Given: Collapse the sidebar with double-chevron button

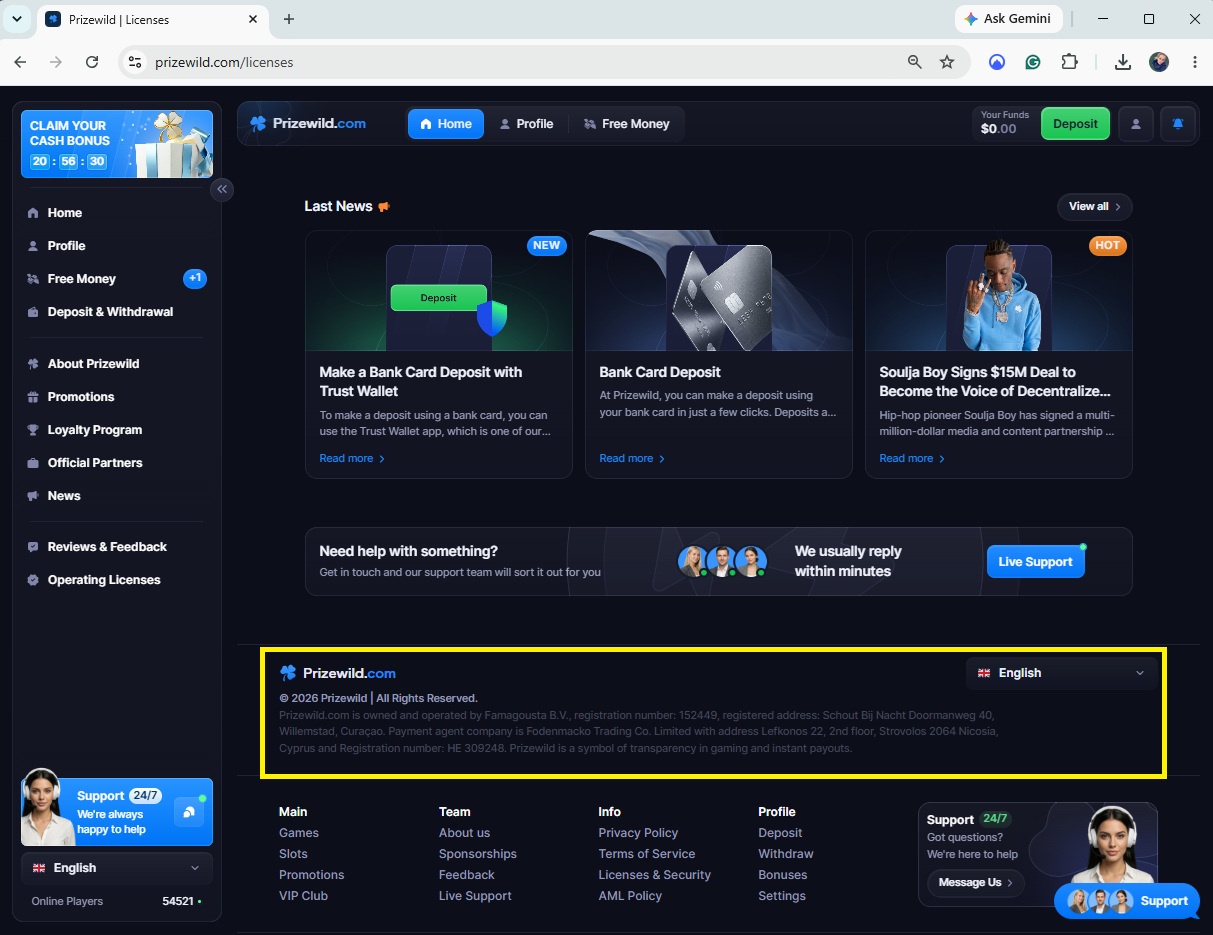Looking at the screenshot, I should coord(222,189).
